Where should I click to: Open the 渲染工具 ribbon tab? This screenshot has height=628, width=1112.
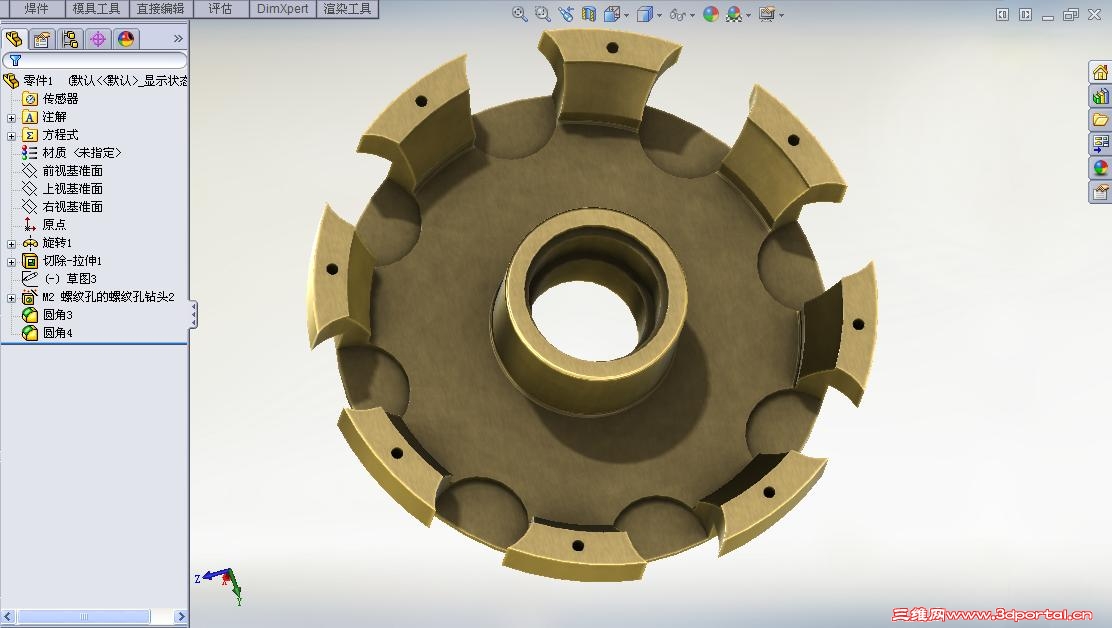coord(347,9)
